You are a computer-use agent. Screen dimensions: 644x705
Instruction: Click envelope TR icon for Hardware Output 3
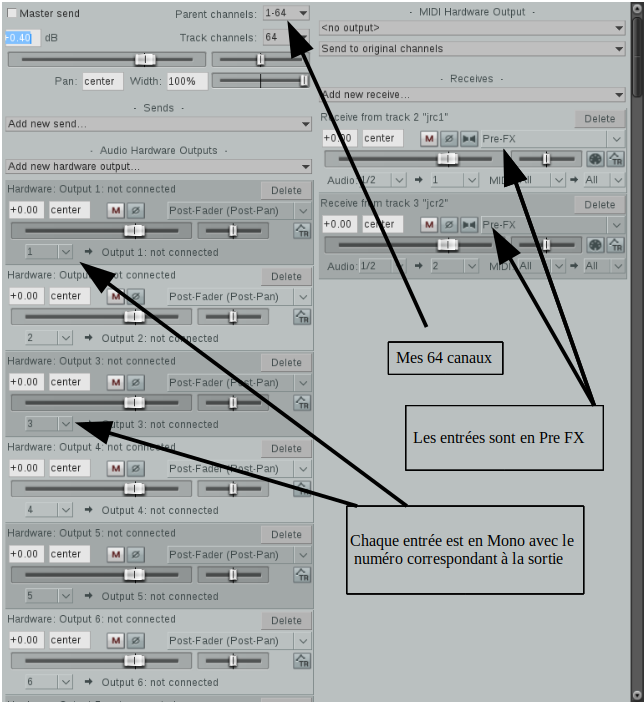tap(302, 402)
